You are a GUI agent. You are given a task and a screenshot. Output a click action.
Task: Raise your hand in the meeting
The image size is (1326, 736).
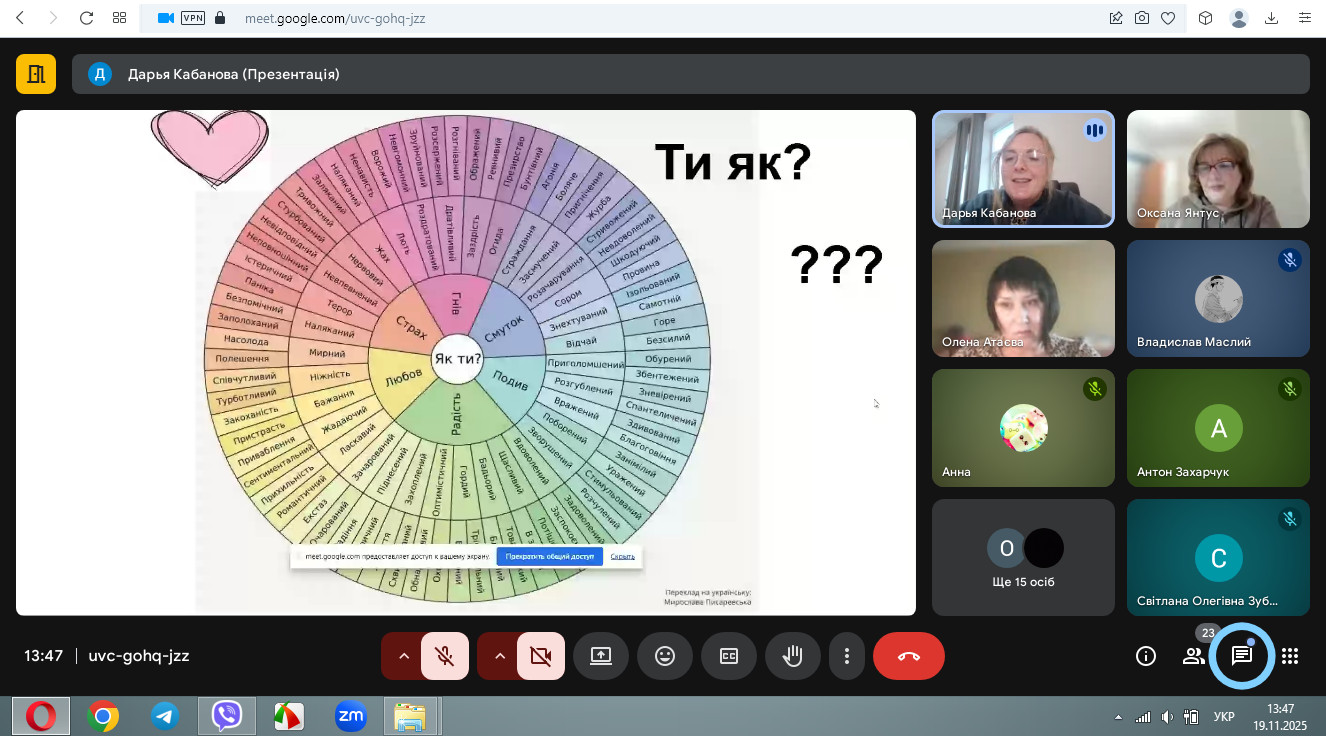(x=793, y=656)
